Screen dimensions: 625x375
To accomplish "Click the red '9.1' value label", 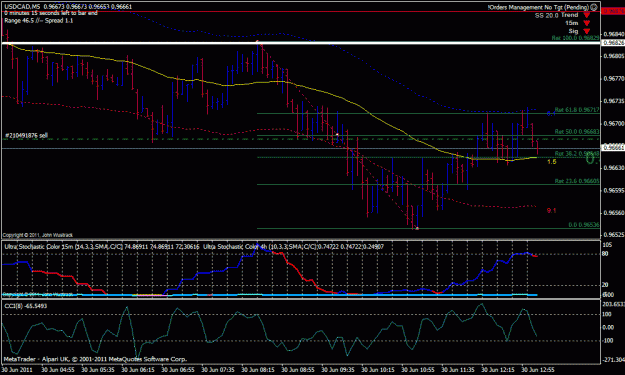I will (552, 210).
